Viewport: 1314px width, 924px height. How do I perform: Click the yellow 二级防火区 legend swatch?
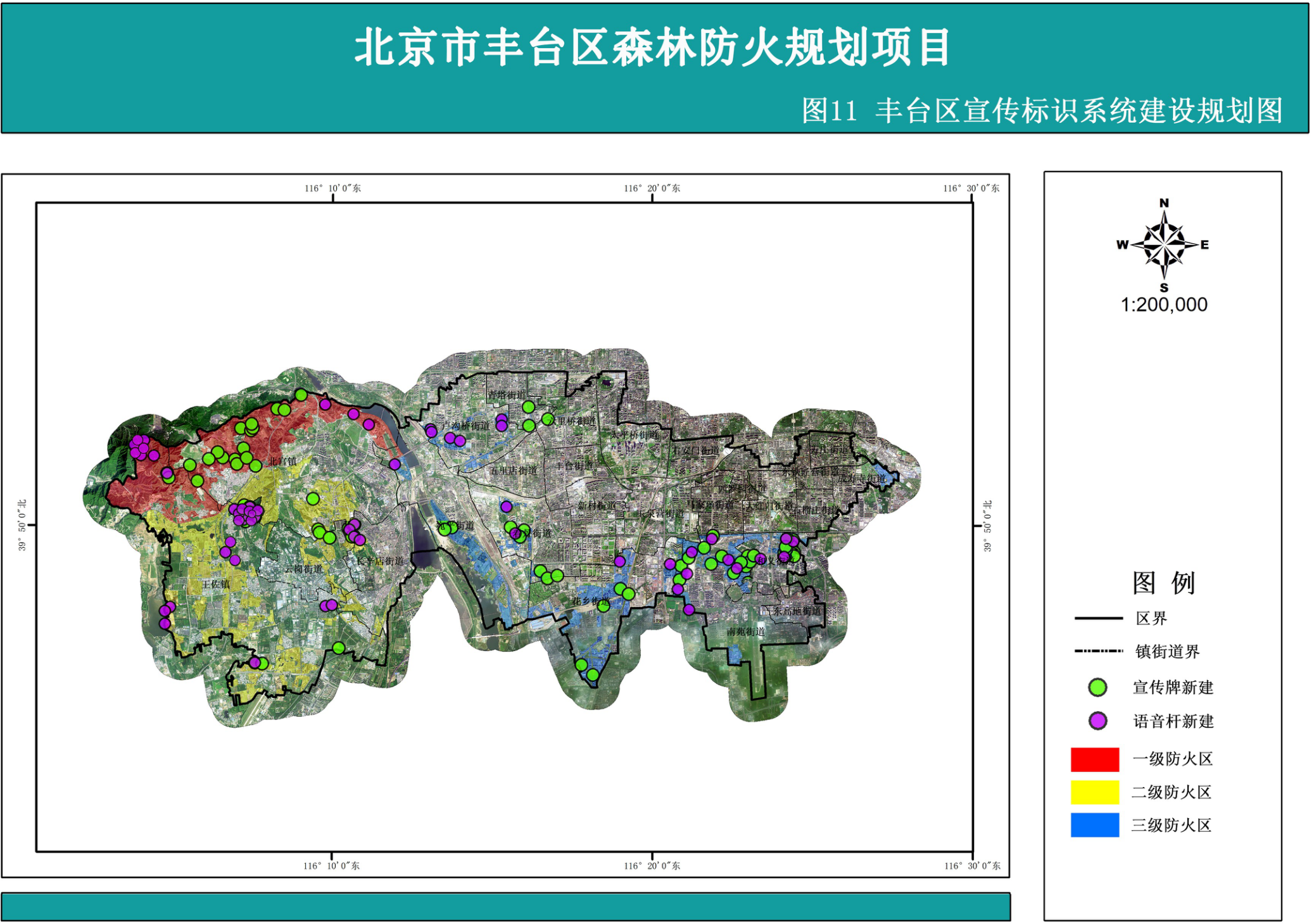pos(1094,792)
